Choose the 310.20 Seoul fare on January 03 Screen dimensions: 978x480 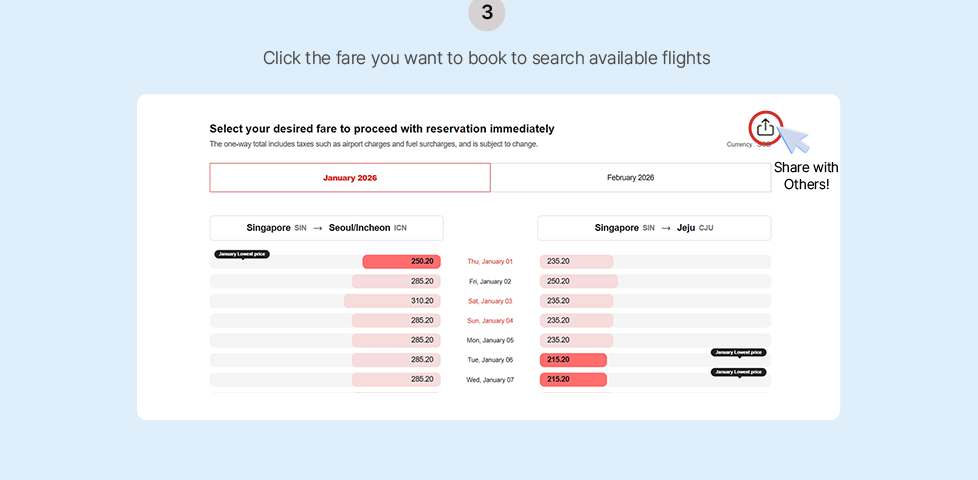coord(392,301)
